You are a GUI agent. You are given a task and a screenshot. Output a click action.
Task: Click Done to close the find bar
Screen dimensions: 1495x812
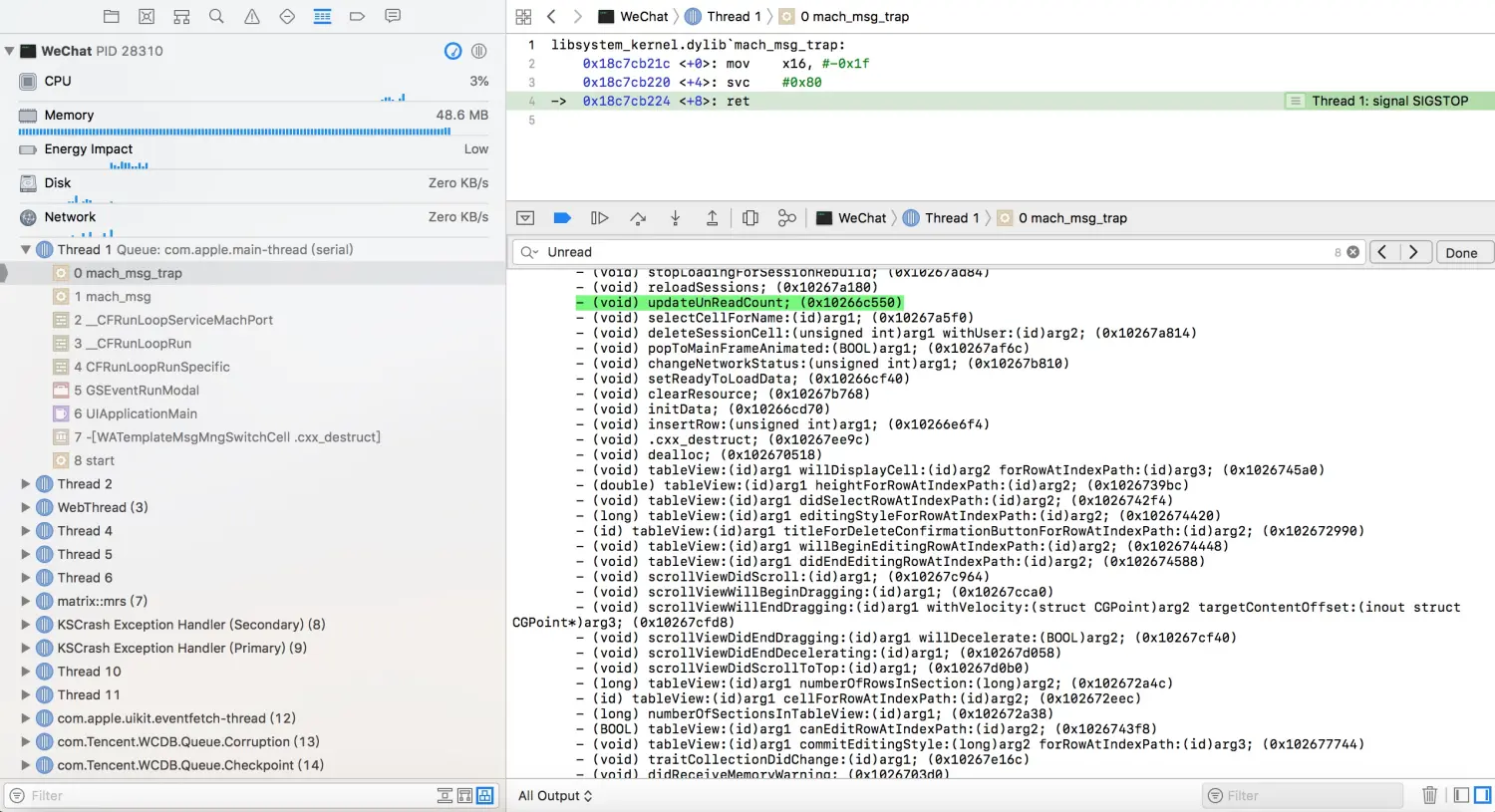click(1461, 252)
